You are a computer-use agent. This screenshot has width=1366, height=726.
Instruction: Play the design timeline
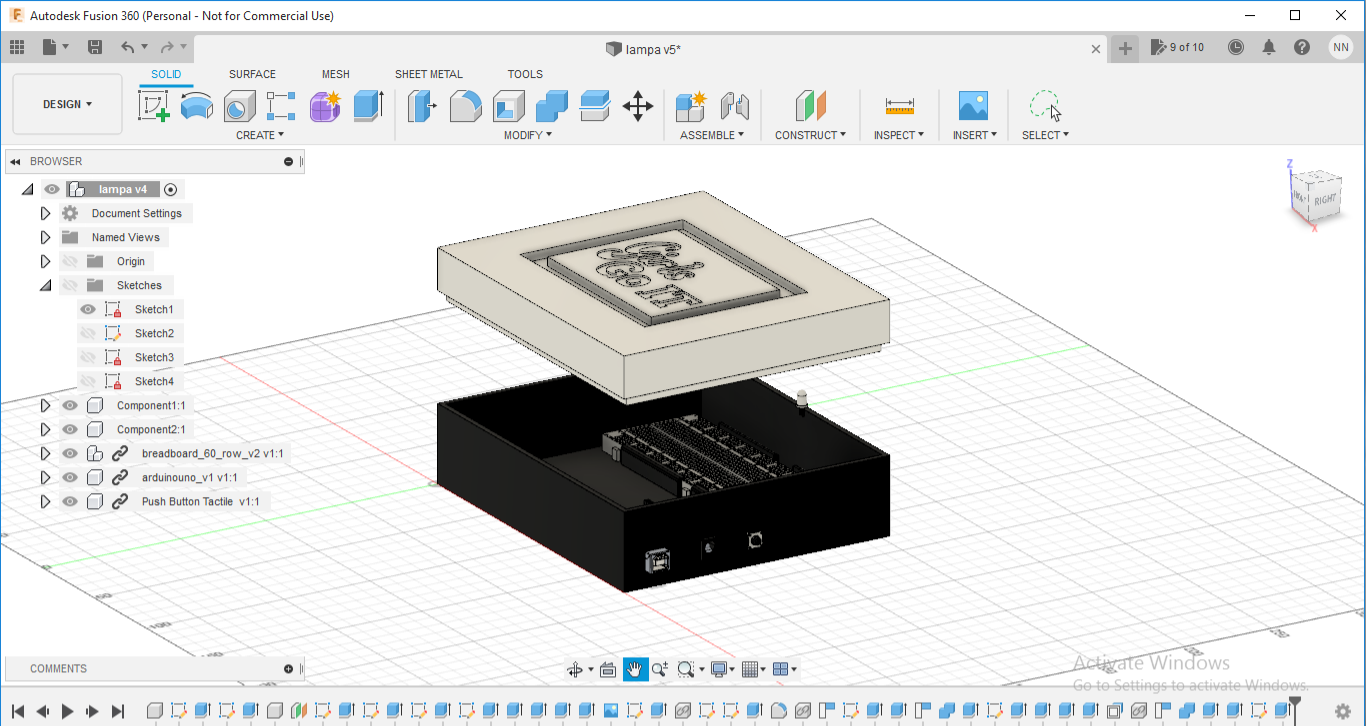68,711
